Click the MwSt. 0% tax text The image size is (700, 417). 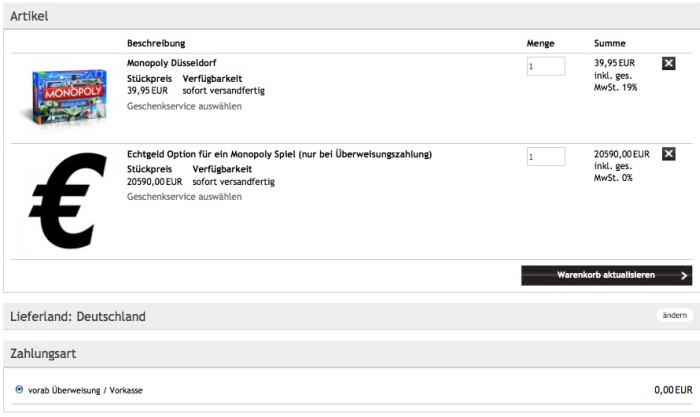click(x=613, y=178)
